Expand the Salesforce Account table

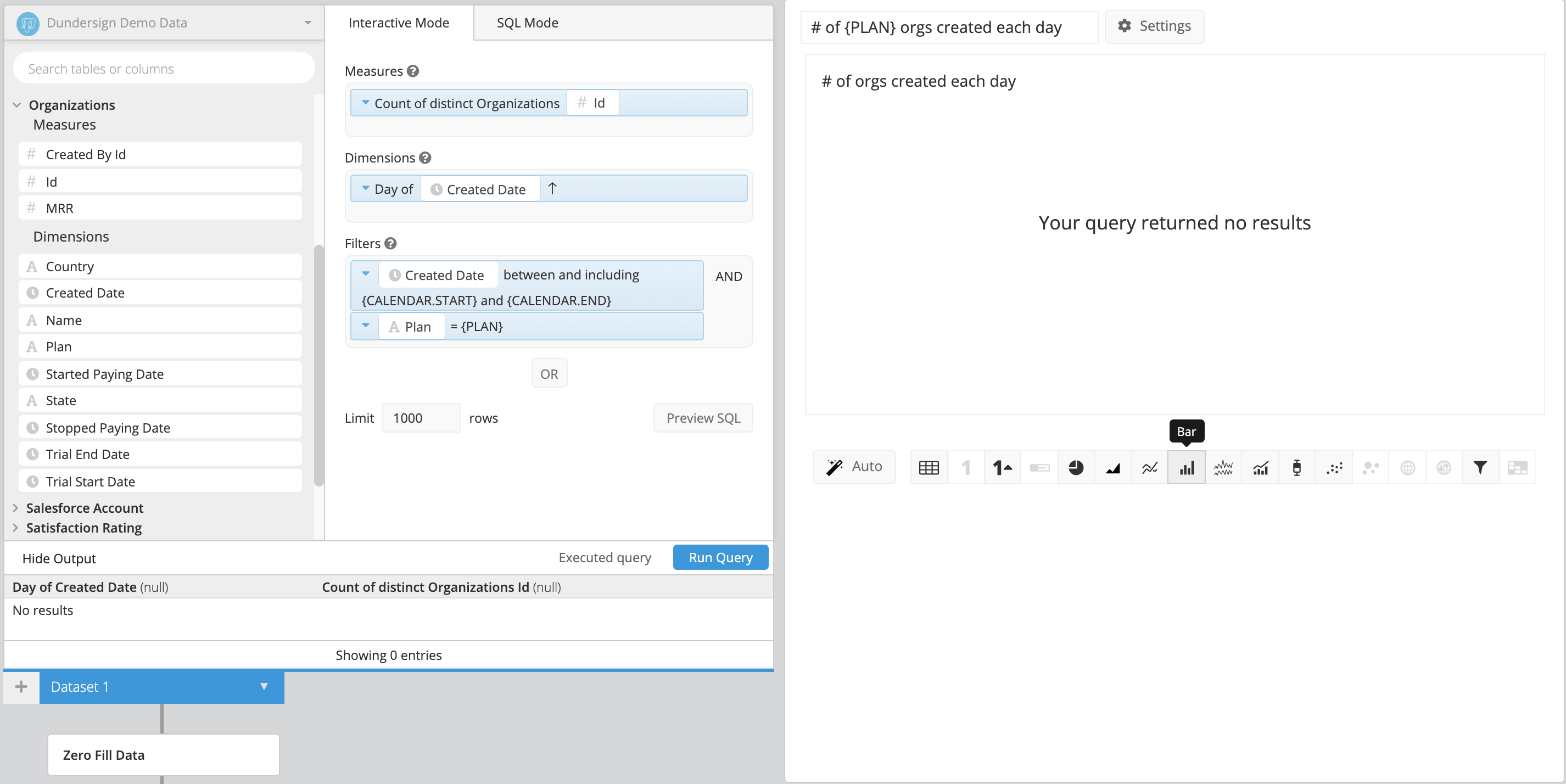[15, 507]
